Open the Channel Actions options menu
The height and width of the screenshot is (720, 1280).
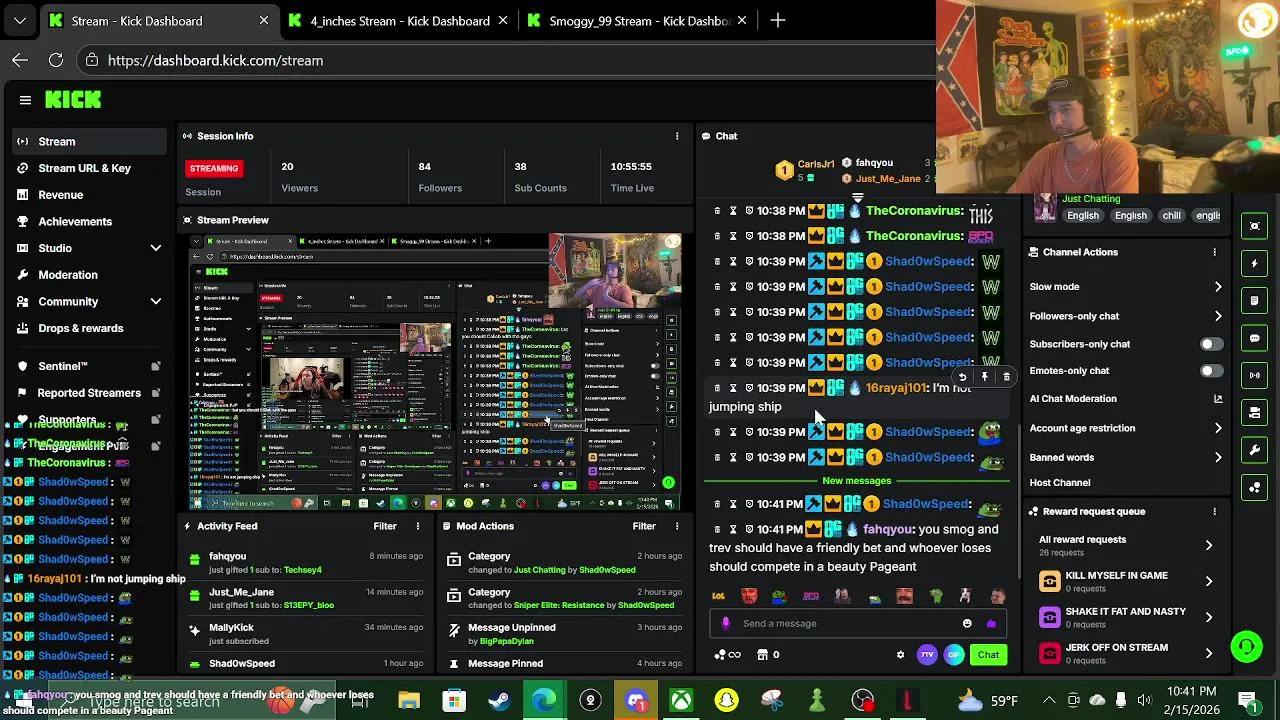(x=1215, y=252)
